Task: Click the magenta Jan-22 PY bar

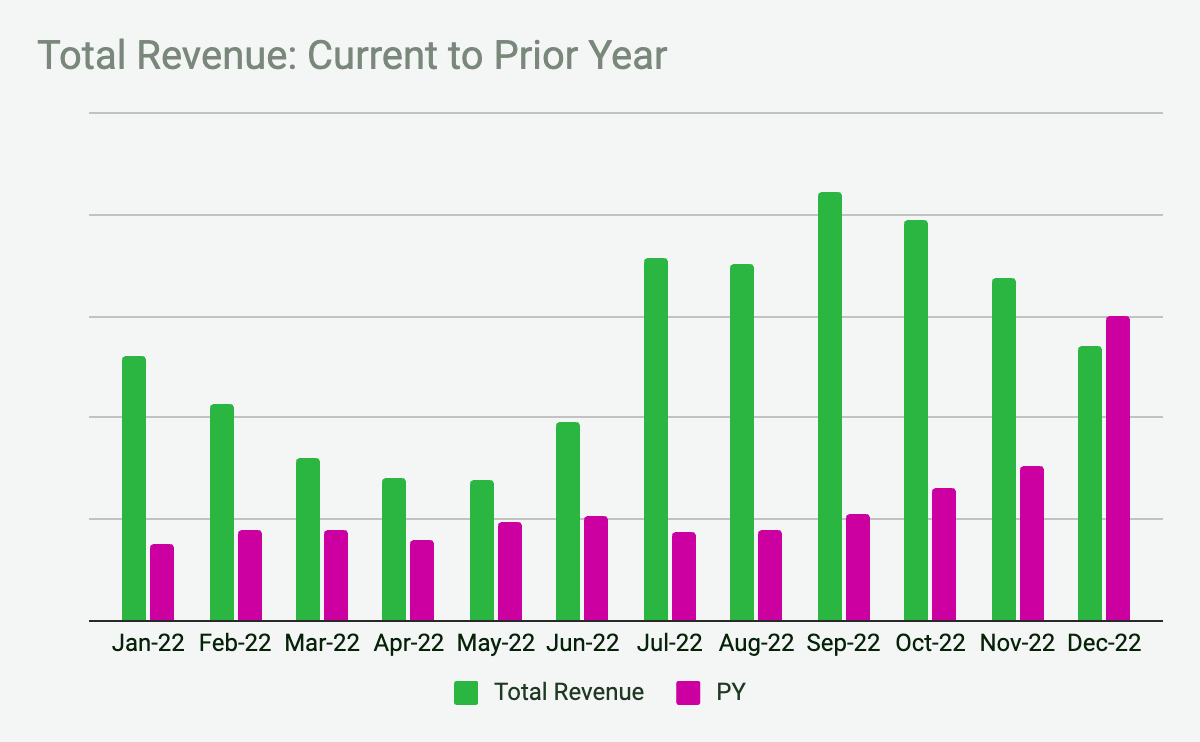Action: click(162, 582)
